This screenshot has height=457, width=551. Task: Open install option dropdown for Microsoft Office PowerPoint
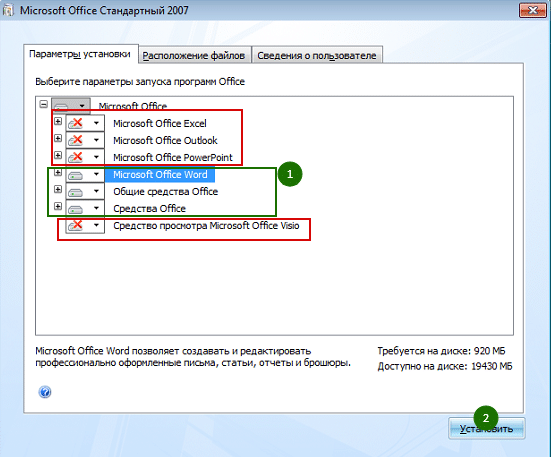coord(85,157)
